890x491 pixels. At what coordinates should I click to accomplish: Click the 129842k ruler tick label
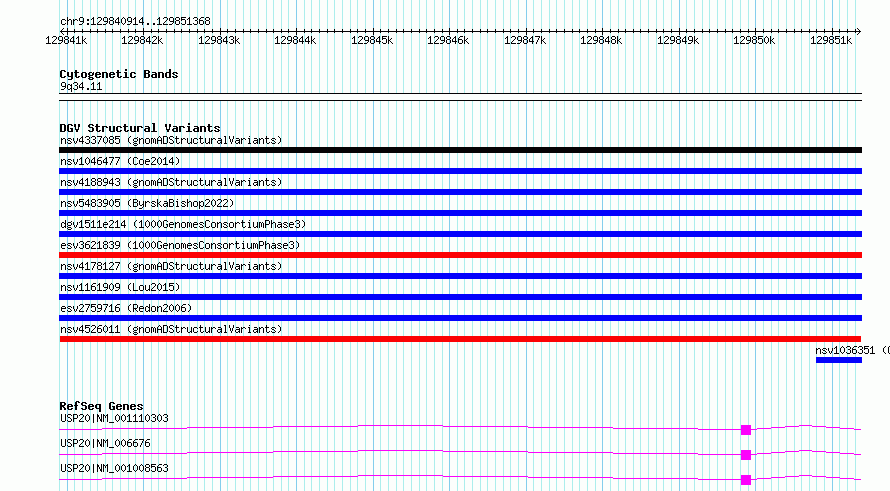tap(142, 40)
